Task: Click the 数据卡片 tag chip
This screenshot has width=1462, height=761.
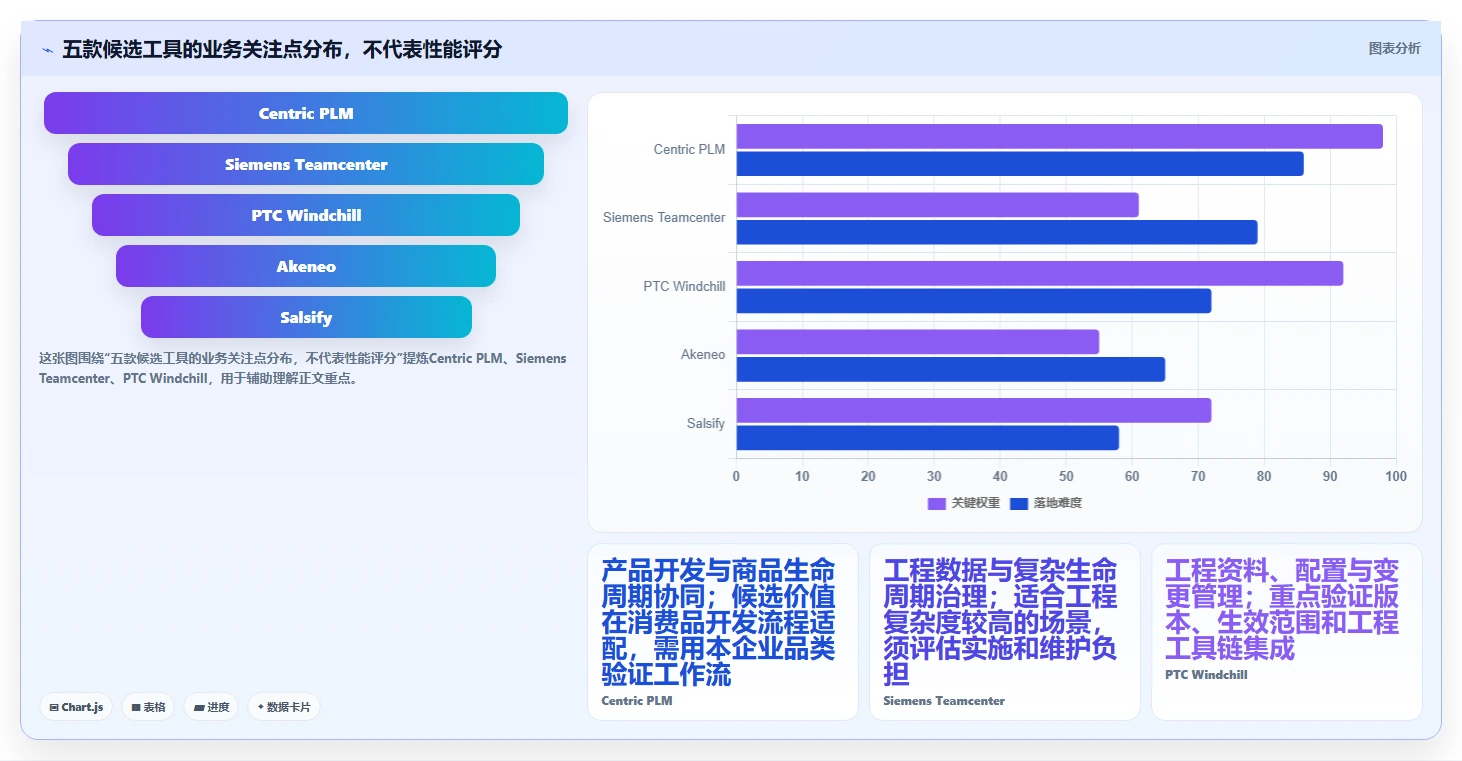Action: (284, 707)
